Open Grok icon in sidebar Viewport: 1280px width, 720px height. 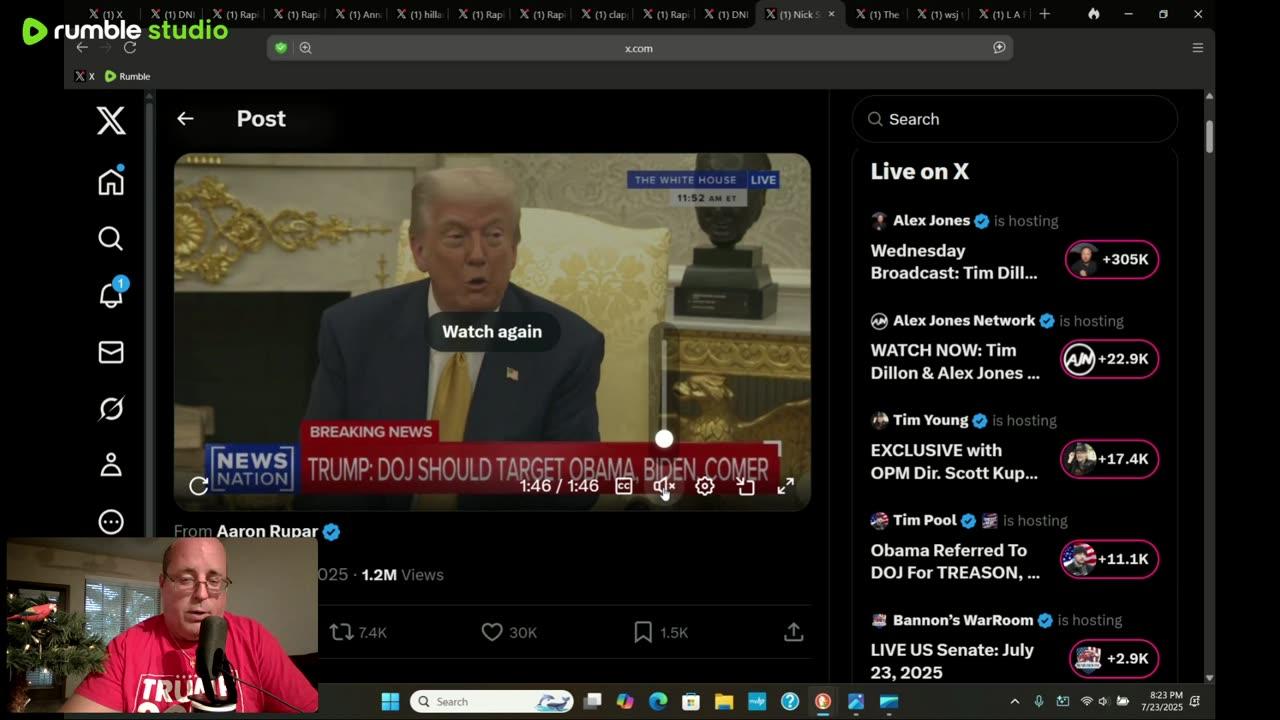click(111, 408)
